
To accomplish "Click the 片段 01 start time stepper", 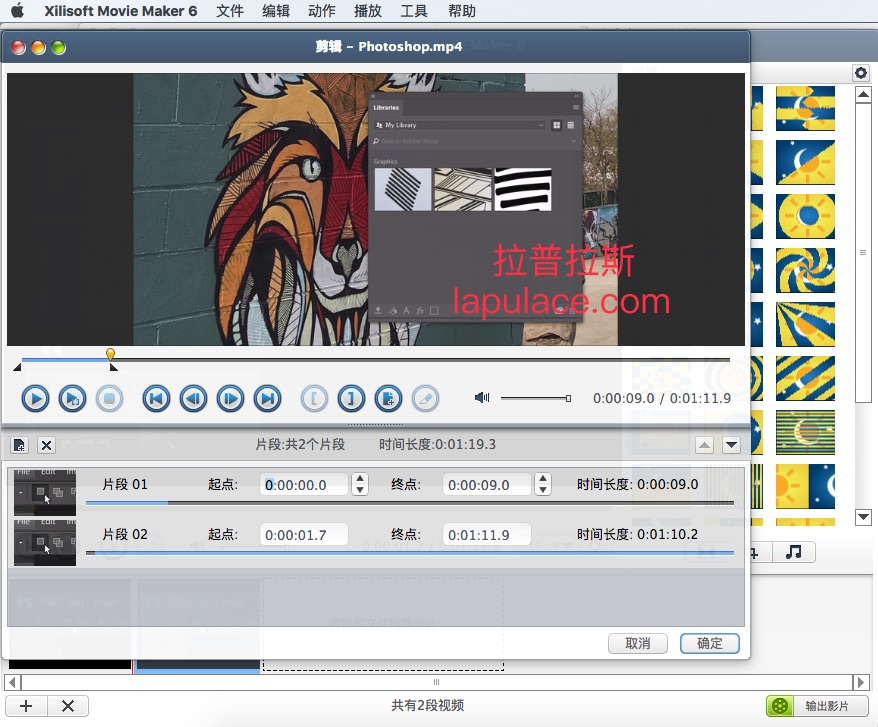I will point(360,484).
